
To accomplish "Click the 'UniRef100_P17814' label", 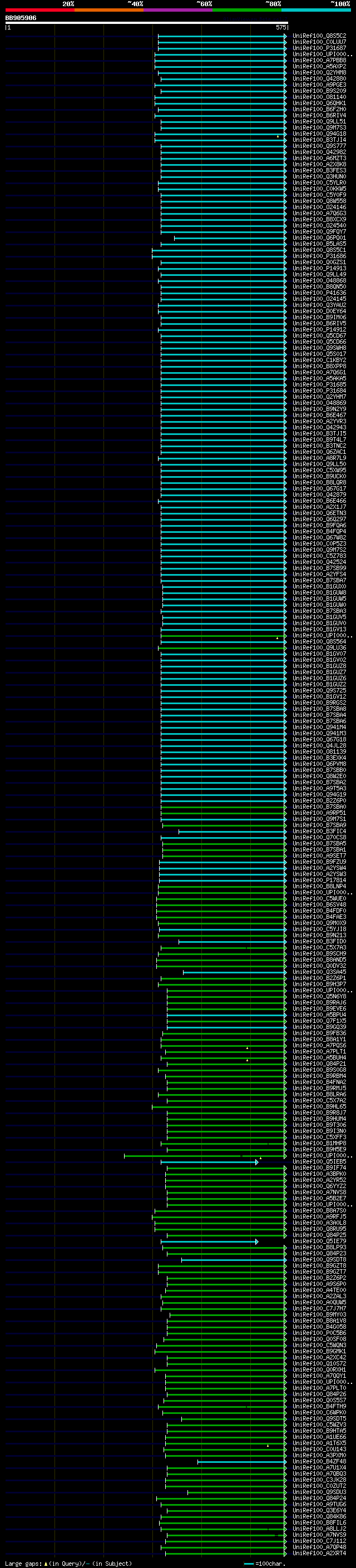I will [319, 880].
